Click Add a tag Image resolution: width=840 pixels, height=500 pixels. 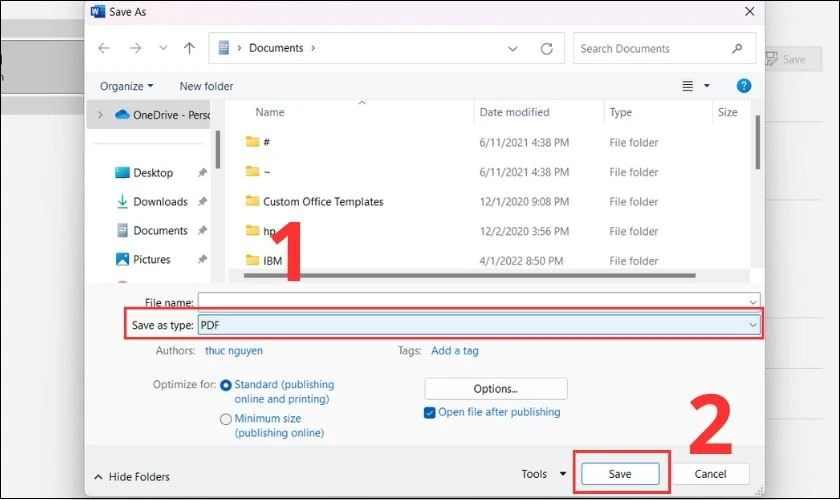455,350
